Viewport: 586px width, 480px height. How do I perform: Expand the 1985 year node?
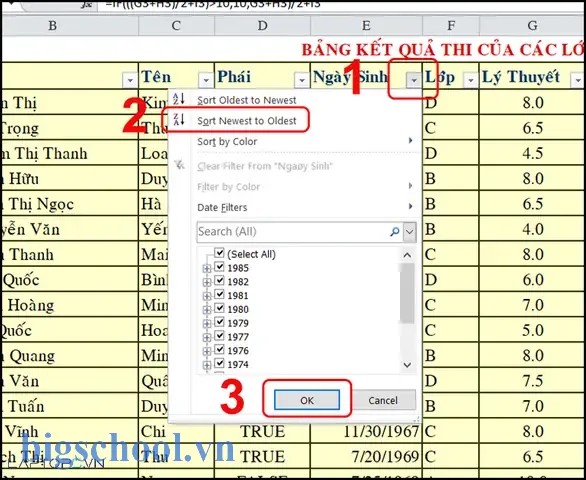207,269
